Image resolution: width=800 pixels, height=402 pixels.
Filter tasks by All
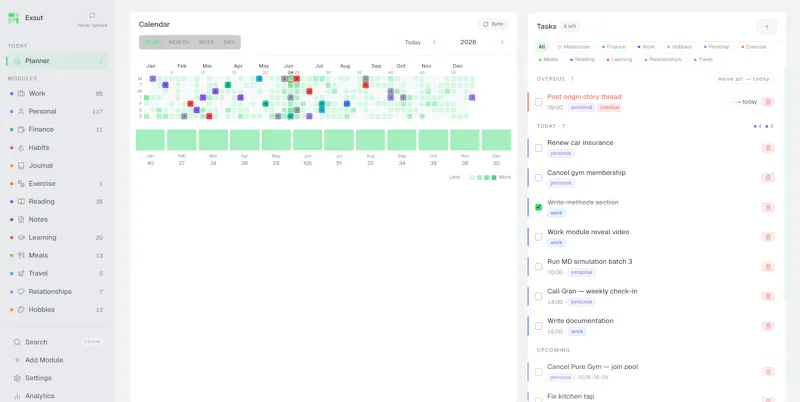541,47
